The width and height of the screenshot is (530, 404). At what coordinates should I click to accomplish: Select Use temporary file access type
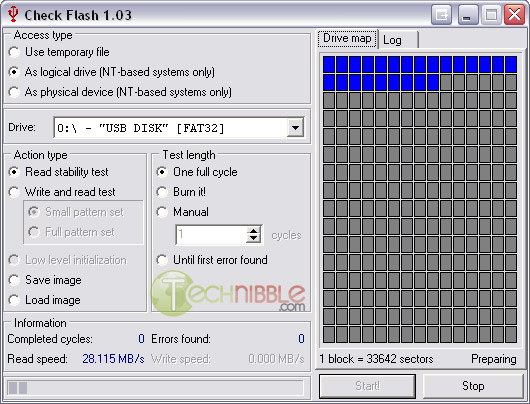14,52
